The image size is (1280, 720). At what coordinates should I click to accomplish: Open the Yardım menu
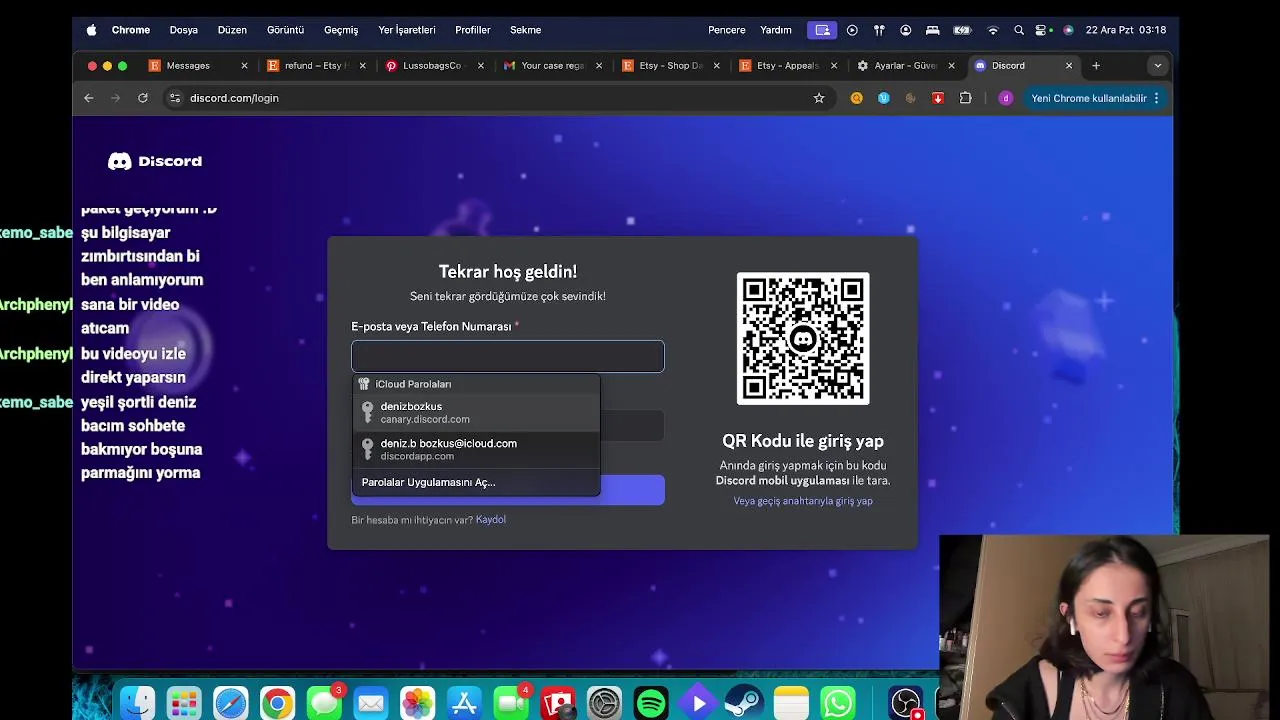pyautogui.click(x=776, y=30)
